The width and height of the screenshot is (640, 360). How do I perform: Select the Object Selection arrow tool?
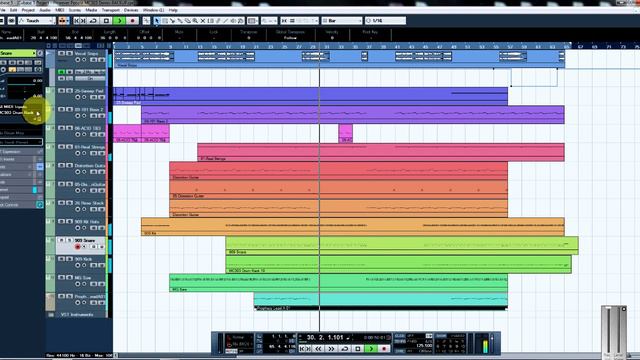click(x=157, y=20)
